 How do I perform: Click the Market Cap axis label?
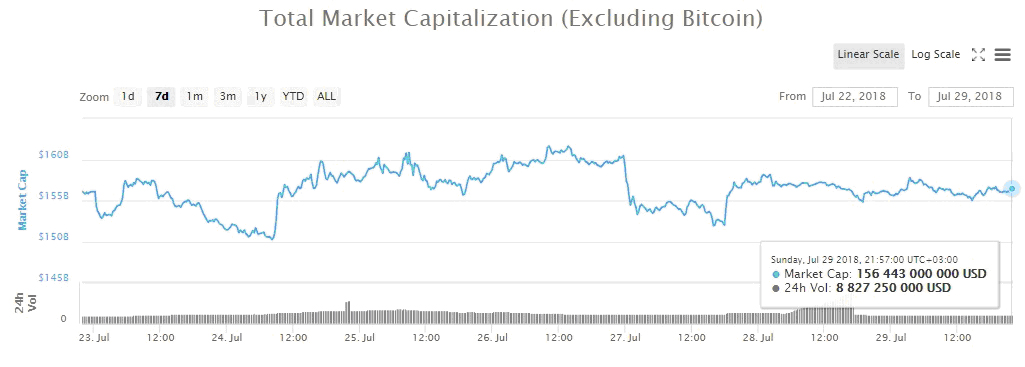(22, 200)
